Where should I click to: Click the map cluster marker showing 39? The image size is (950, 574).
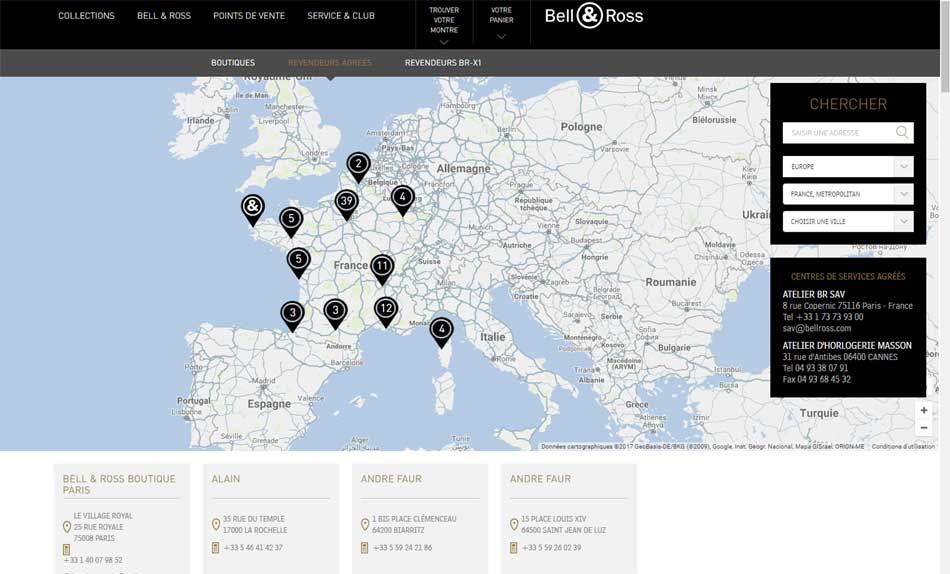pos(346,202)
